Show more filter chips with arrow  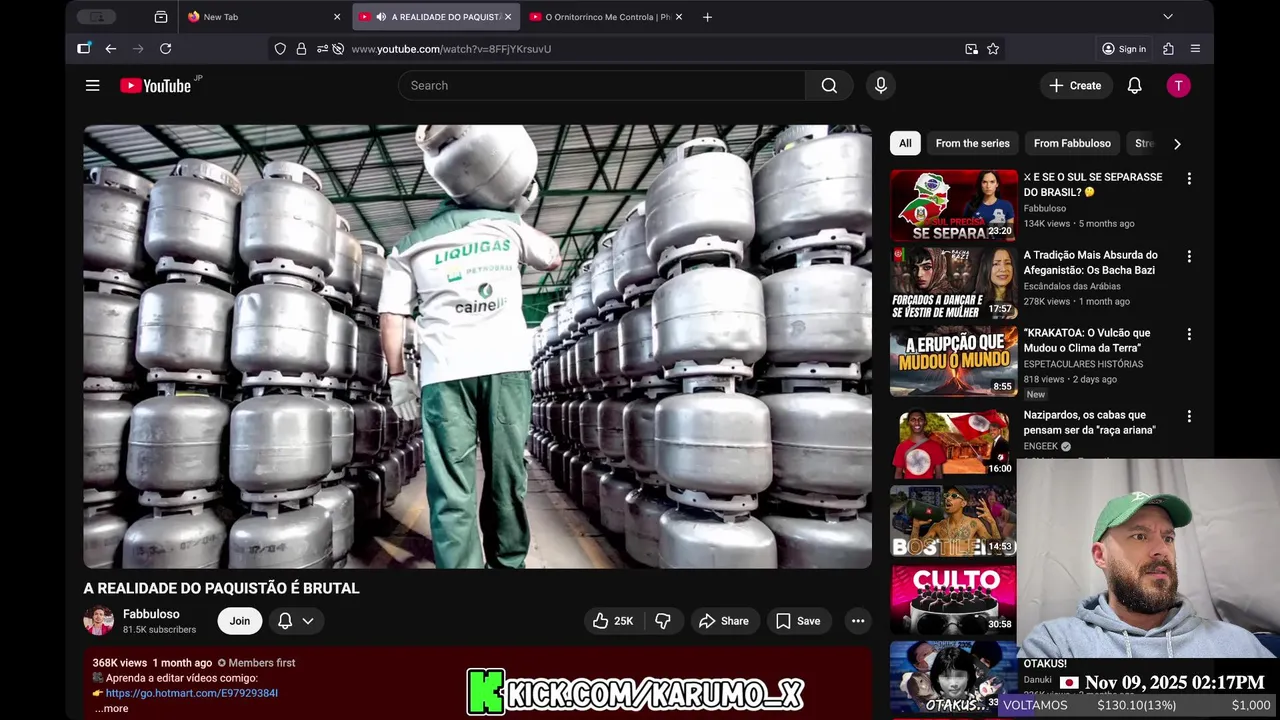coord(1177,144)
